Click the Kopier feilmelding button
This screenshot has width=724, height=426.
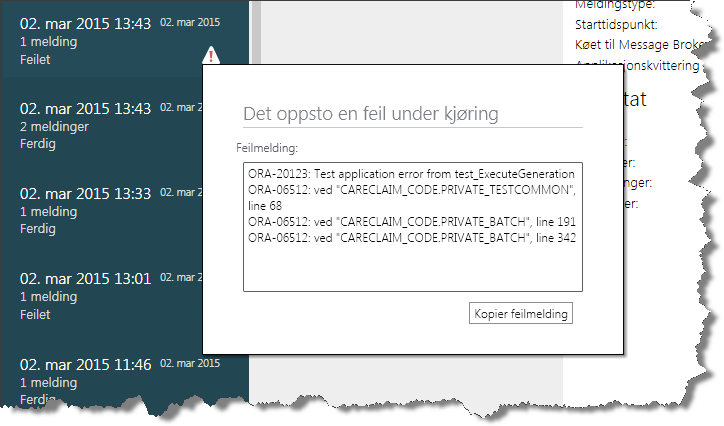(x=521, y=314)
